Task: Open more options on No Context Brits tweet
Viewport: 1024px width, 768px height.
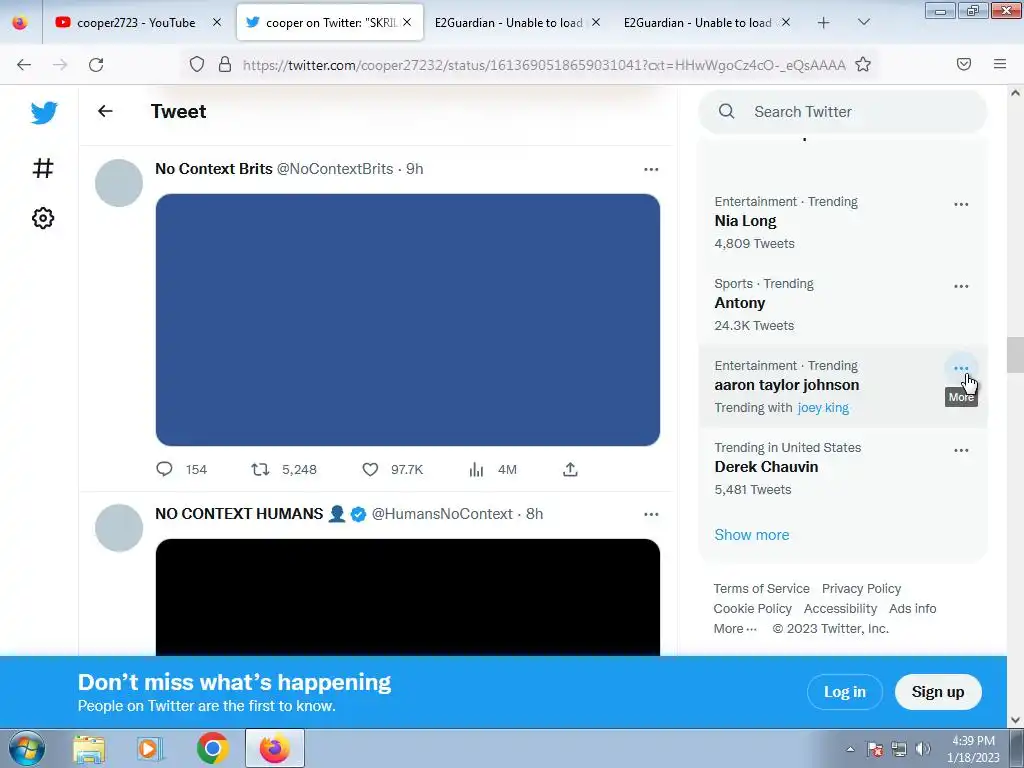Action: [x=651, y=169]
